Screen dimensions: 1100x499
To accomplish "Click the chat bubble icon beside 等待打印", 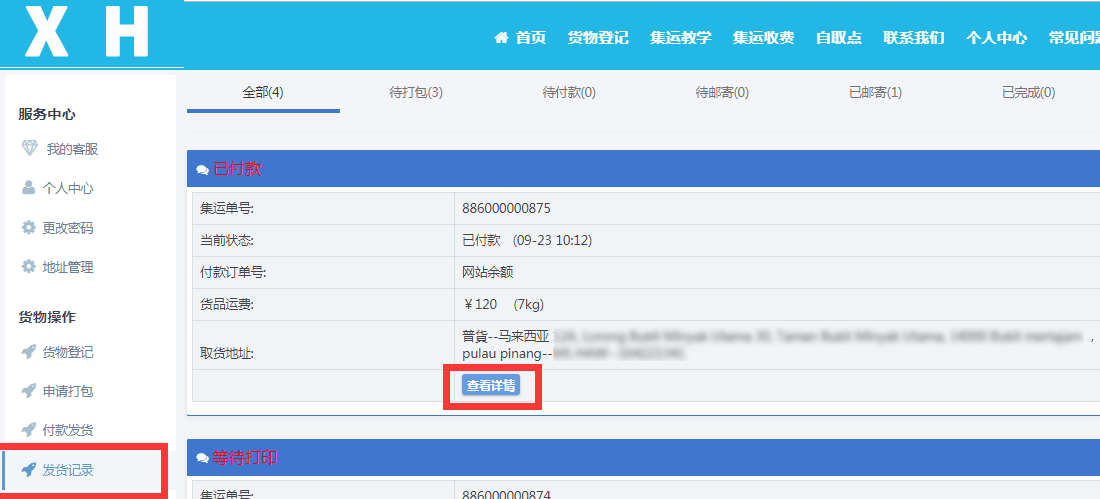I will (x=203, y=458).
